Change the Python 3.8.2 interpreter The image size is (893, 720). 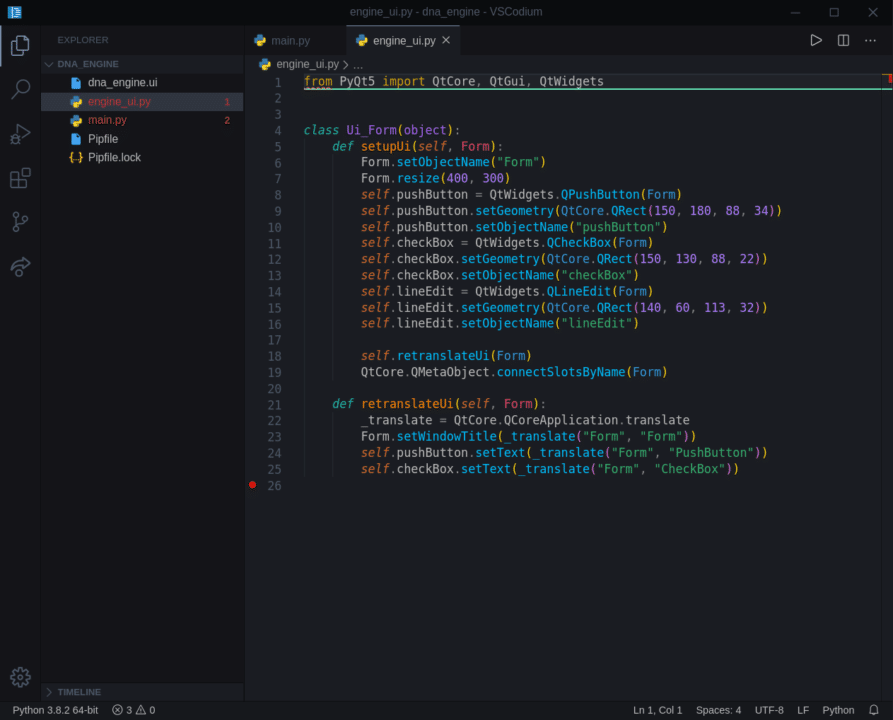(54, 710)
